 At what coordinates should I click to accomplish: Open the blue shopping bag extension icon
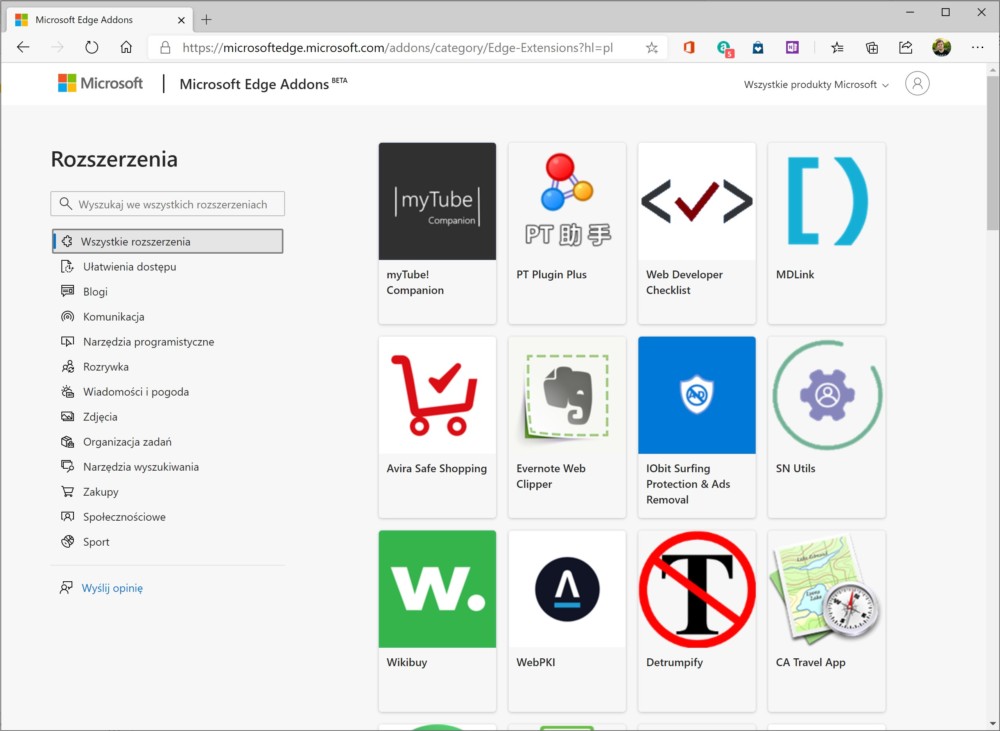(758, 47)
